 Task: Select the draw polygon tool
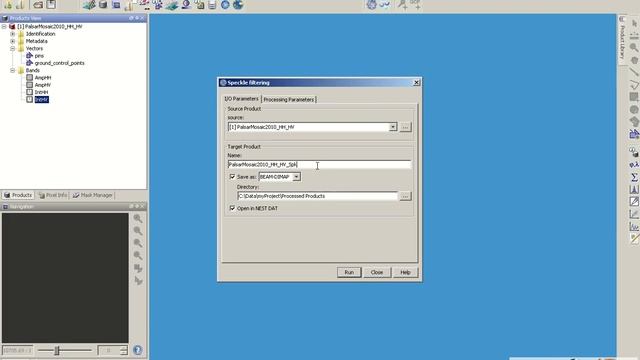pyautogui.click(x=634, y=122)
